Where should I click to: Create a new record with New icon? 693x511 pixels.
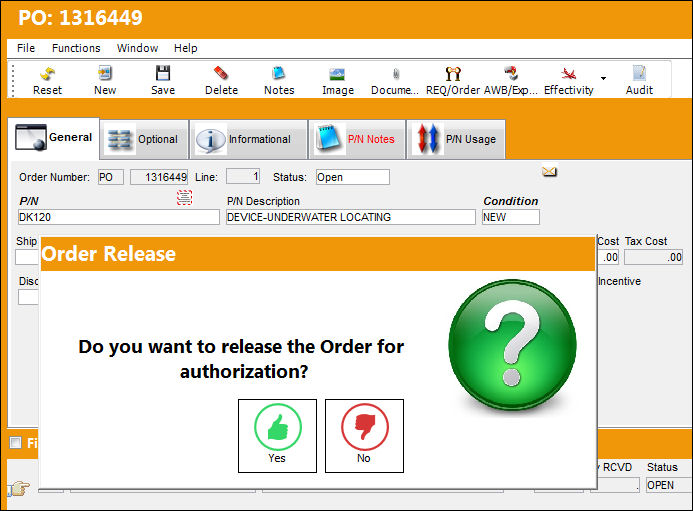tap(105, 80)
